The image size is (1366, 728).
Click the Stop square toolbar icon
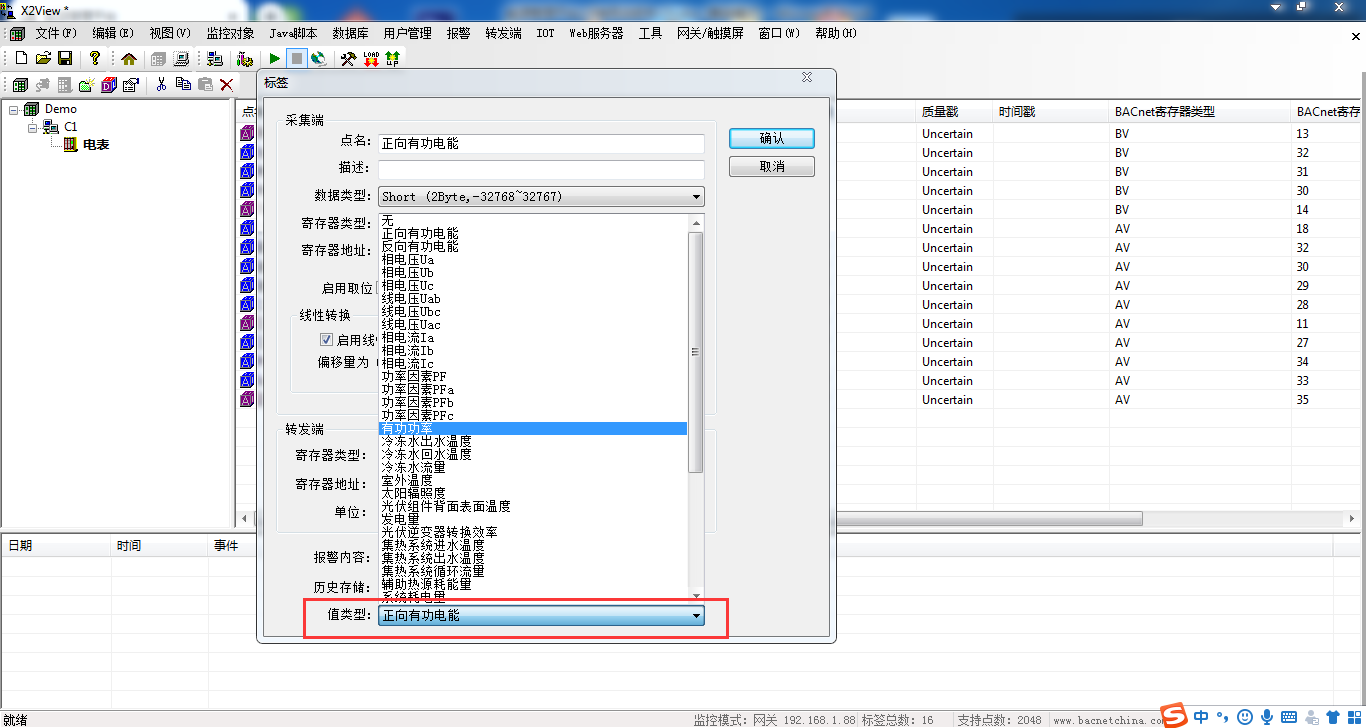point(297,59)
